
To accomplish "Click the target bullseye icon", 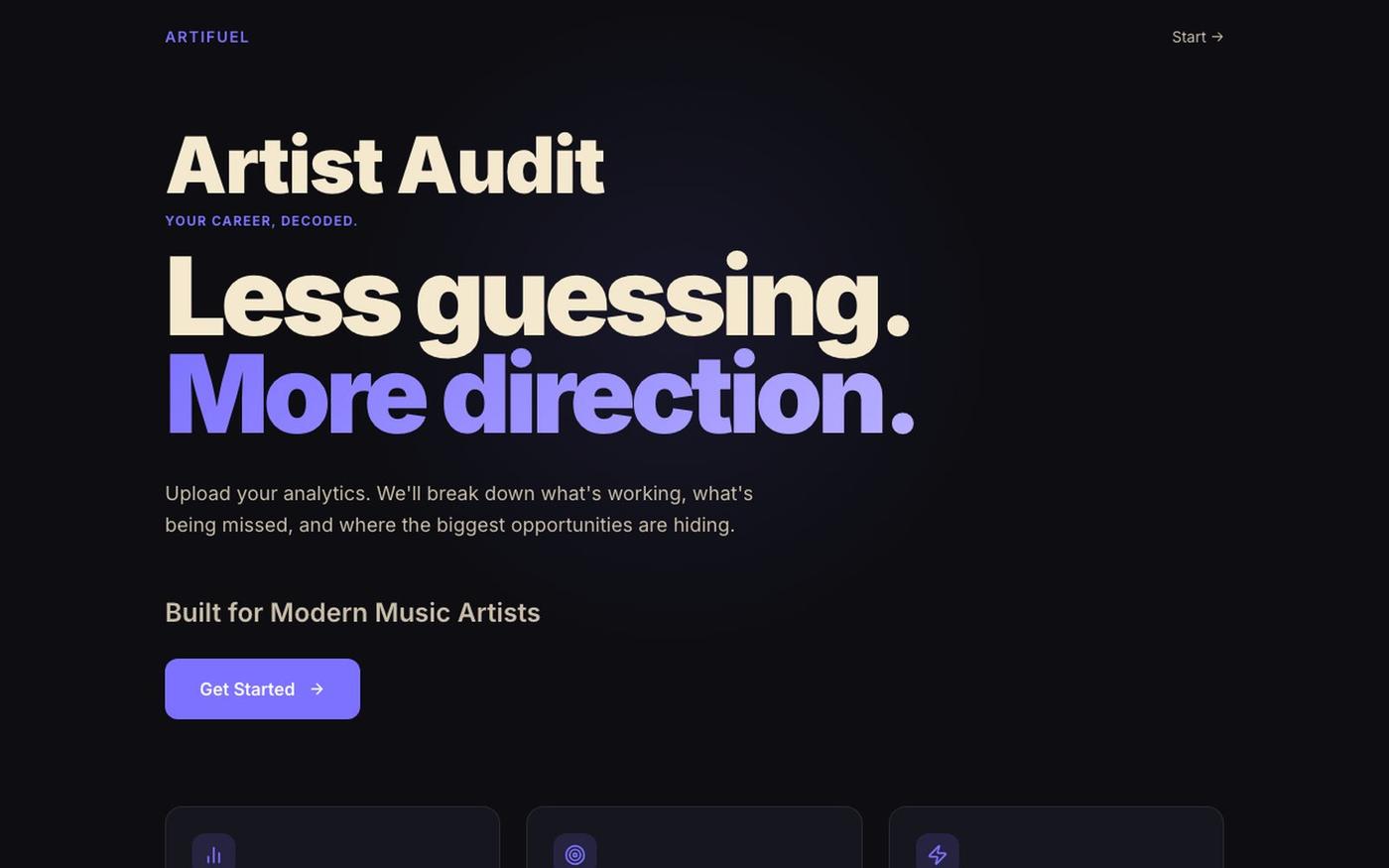I will tap(574, 854).
